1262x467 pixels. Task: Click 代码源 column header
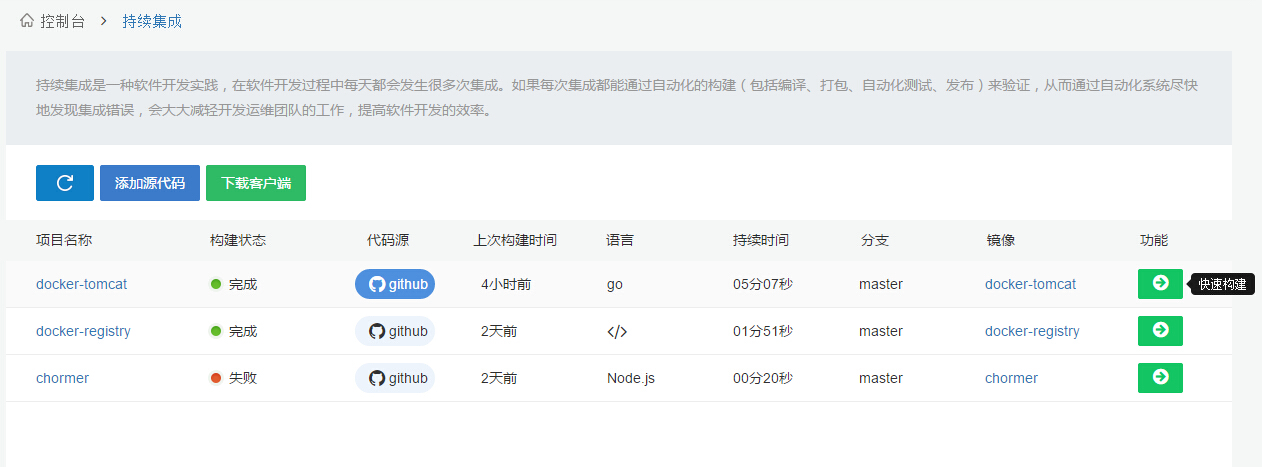388,240
